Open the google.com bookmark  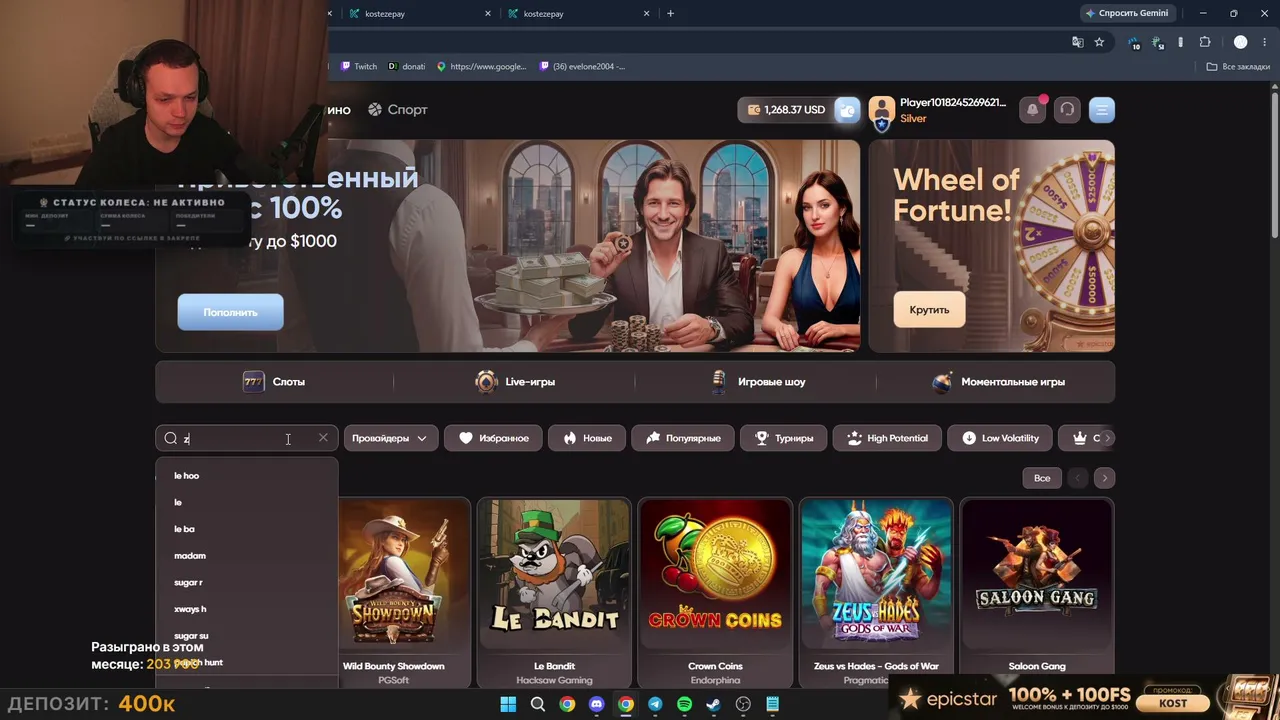click(481, 67)
